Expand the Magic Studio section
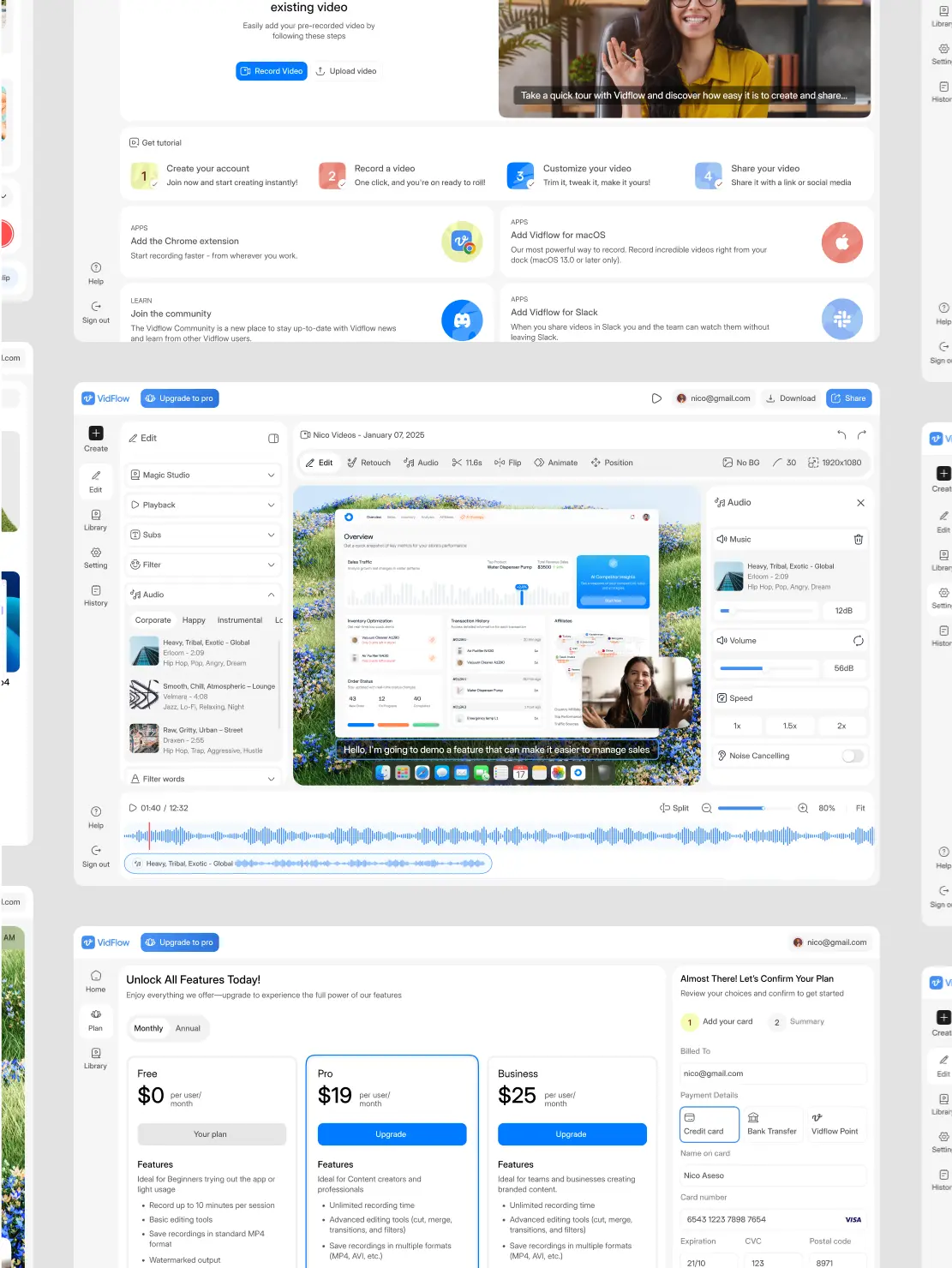Screen dimensions: 952x1268 point(204,475)
